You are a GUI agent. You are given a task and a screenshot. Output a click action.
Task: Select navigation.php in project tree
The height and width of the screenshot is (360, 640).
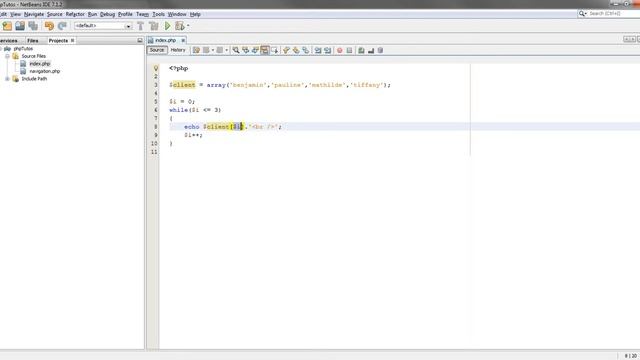point(45,71)
